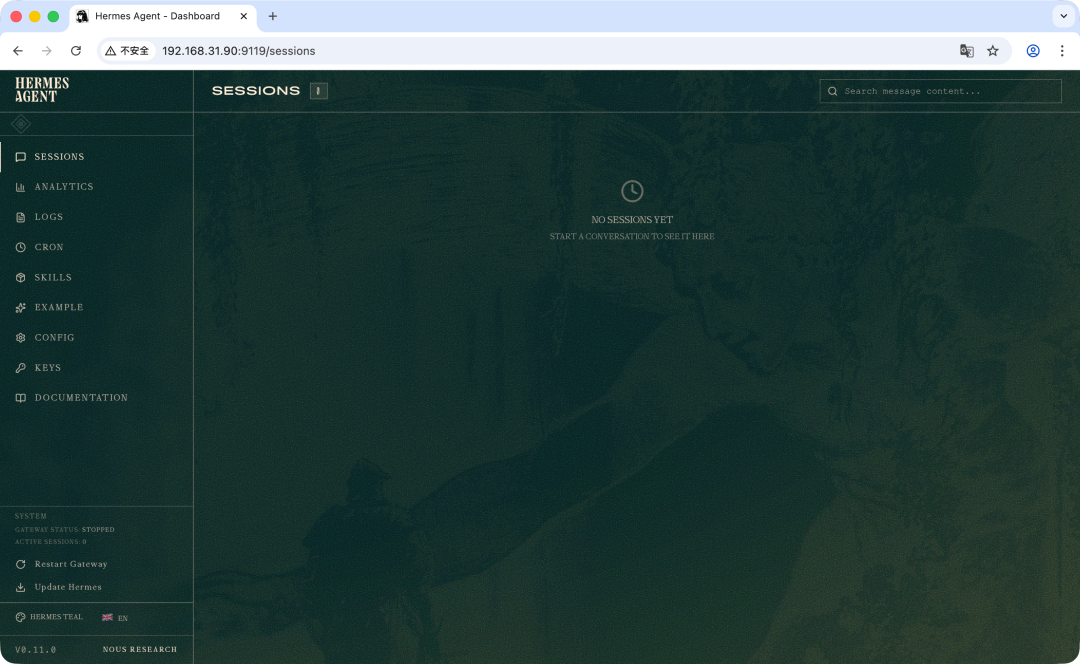
Task: Open the Hermes Teal theme selector
Action: (49, 617)
